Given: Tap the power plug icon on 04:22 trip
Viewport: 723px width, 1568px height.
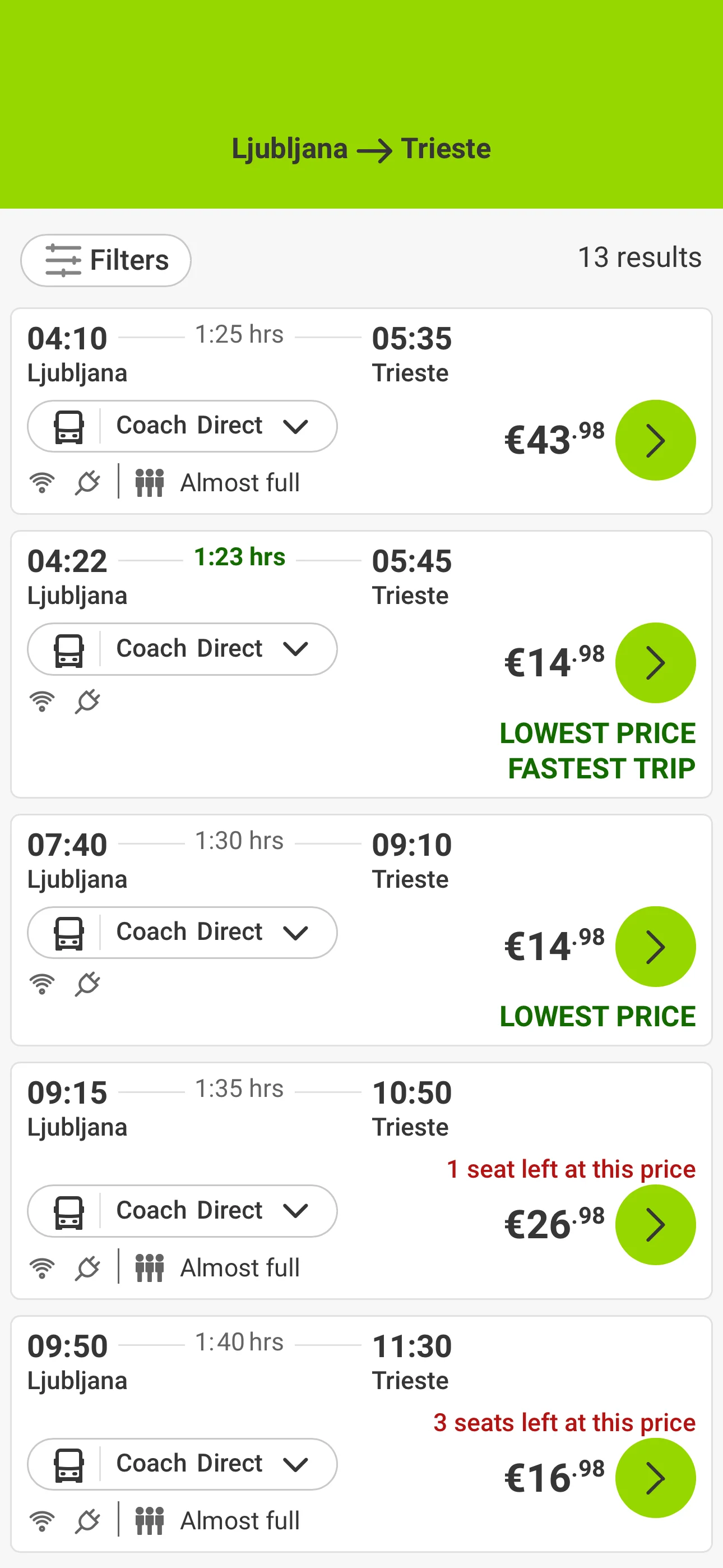Looking at the screenshot, I should [87, 701].
